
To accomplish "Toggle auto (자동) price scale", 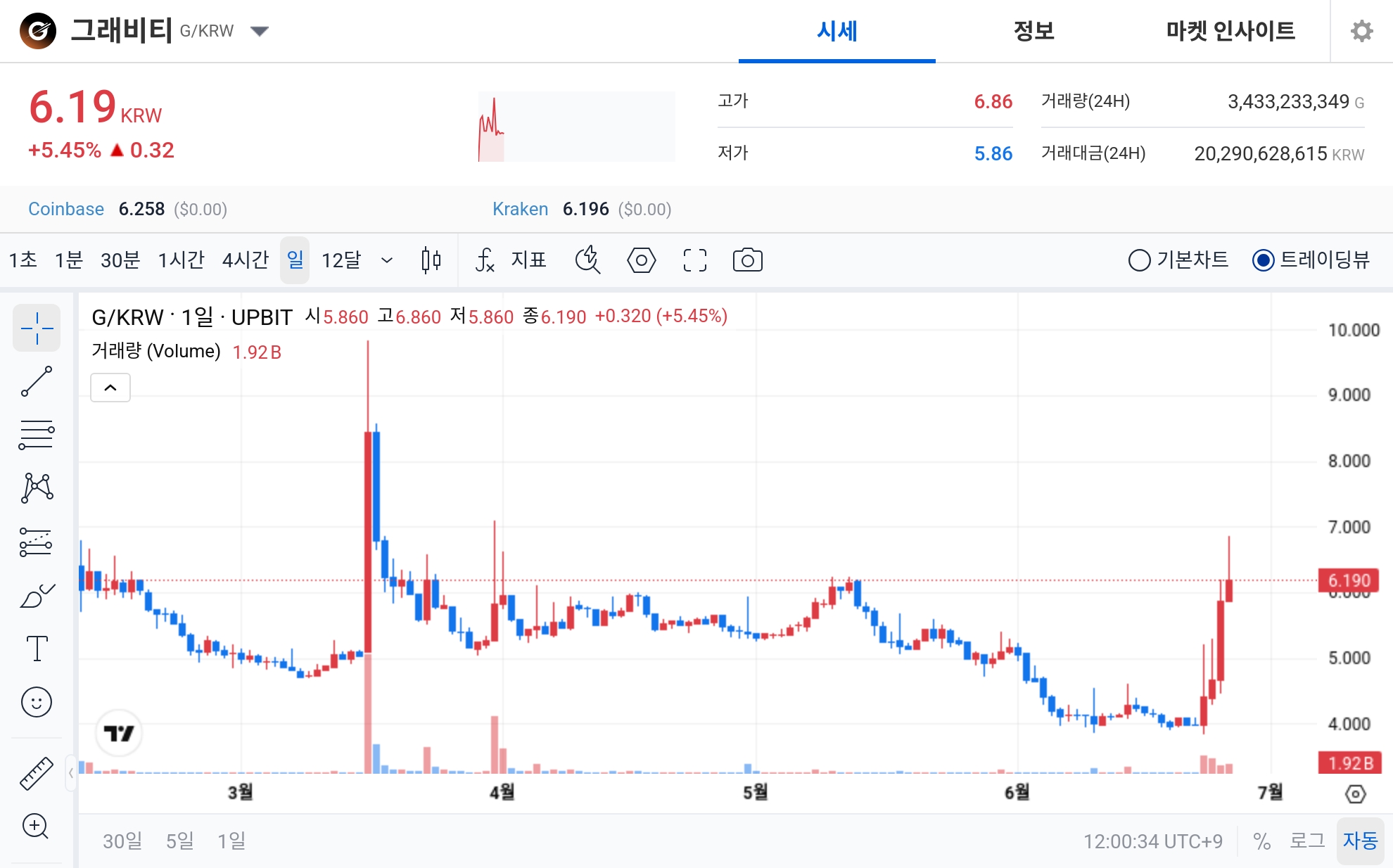I will click(x=1360, y=841).
